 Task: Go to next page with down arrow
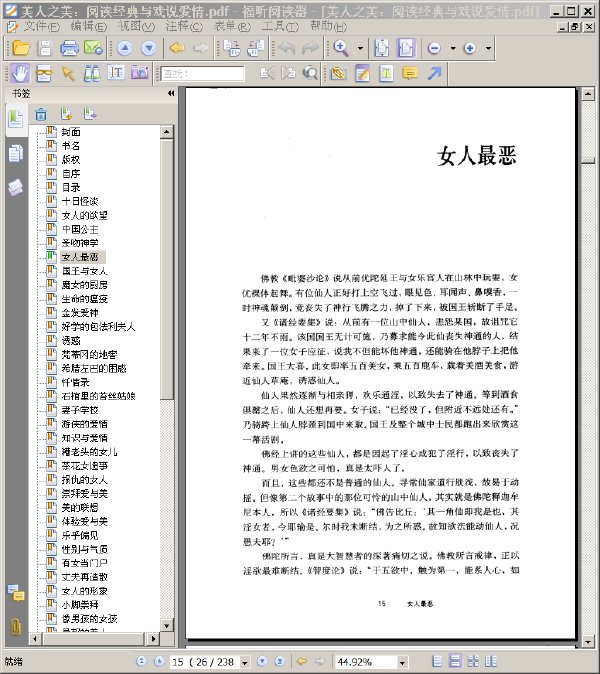(149, 48)
